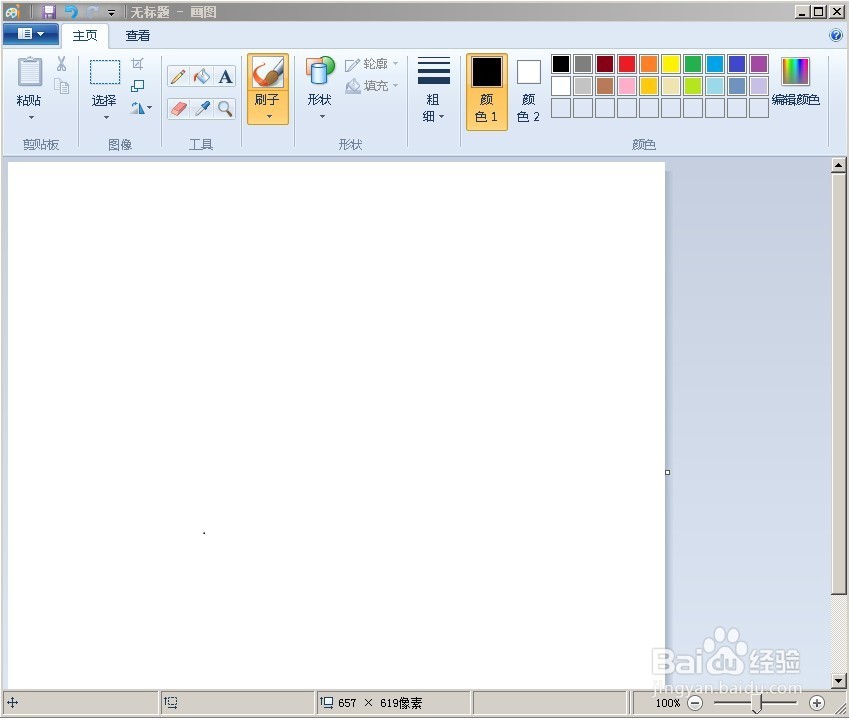Open the Size thickness dropdown

pos(434,90)
